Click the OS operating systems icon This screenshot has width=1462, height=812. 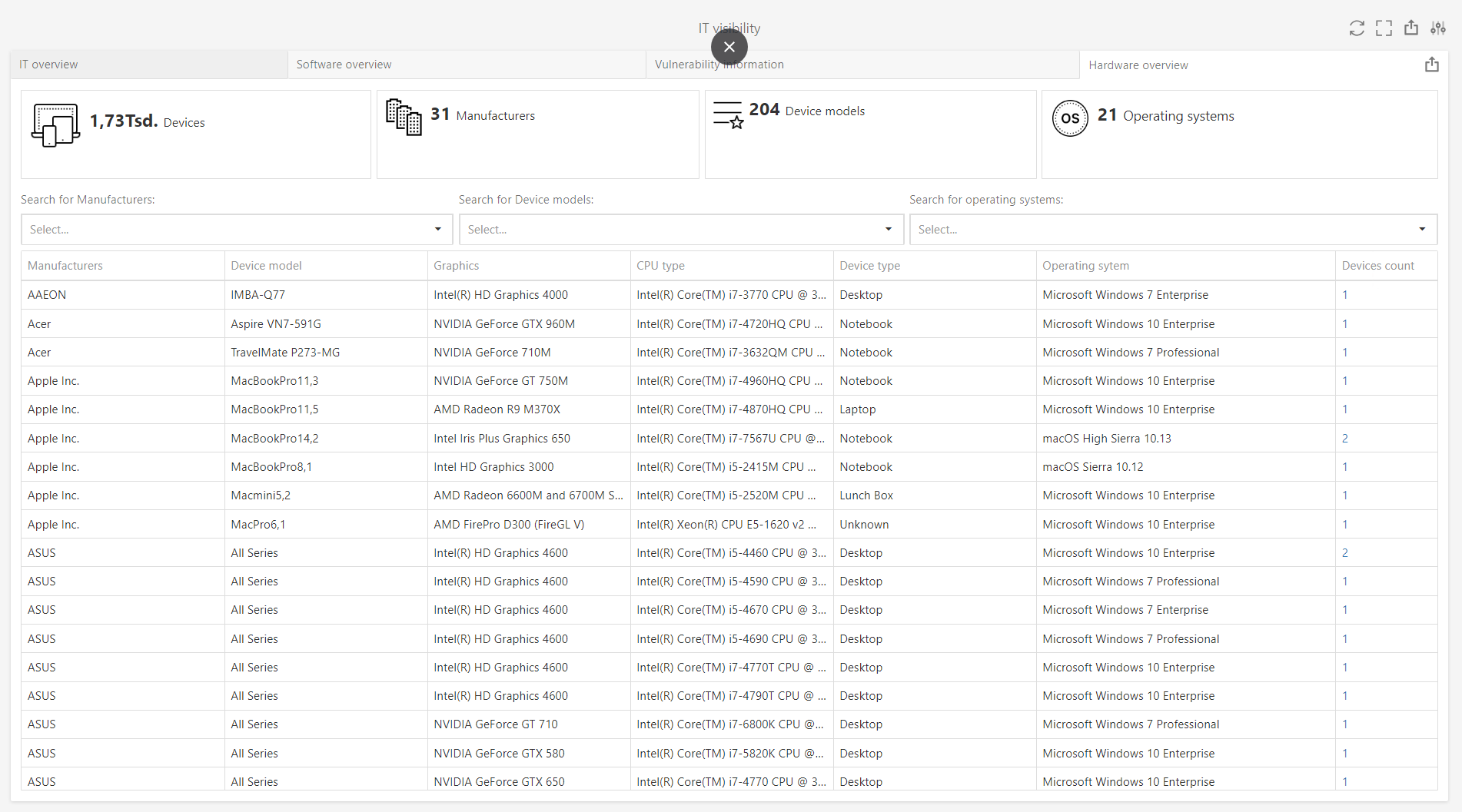click(1070, 118)
